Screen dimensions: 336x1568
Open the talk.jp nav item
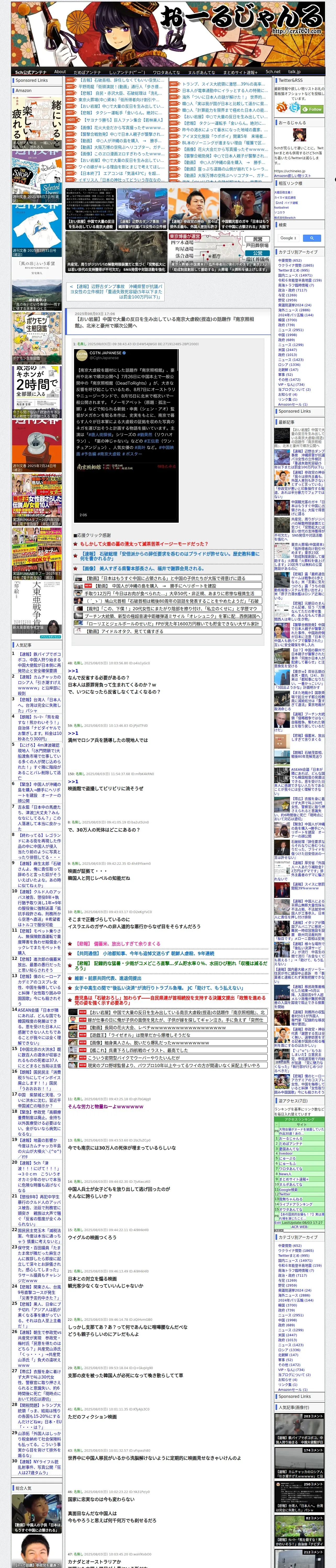pos(295,72)
